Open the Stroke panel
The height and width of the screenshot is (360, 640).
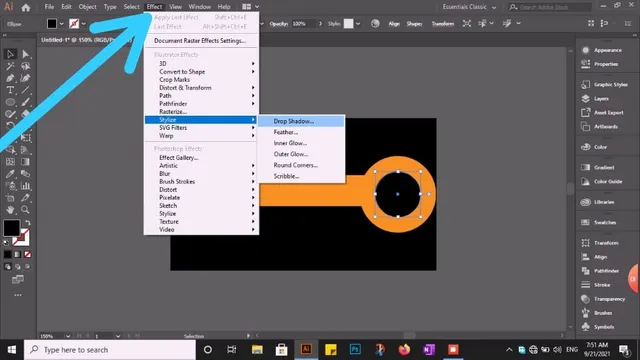tap(596, 285)
